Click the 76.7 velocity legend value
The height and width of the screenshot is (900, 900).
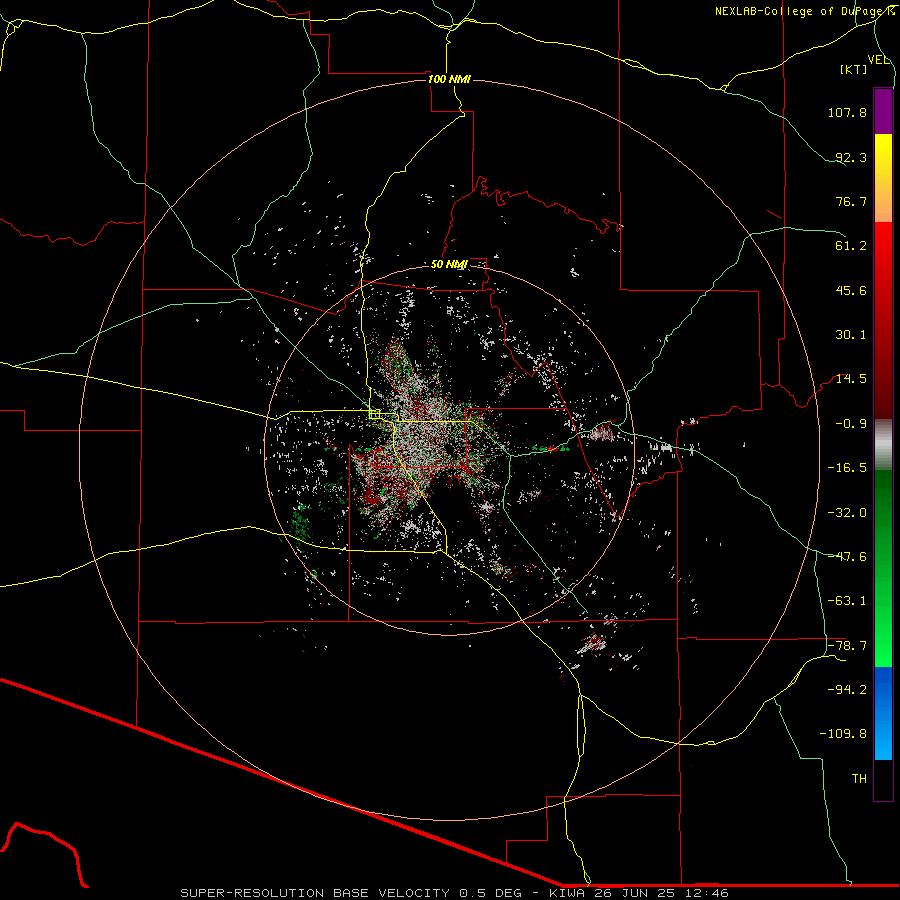pos(851,201)
